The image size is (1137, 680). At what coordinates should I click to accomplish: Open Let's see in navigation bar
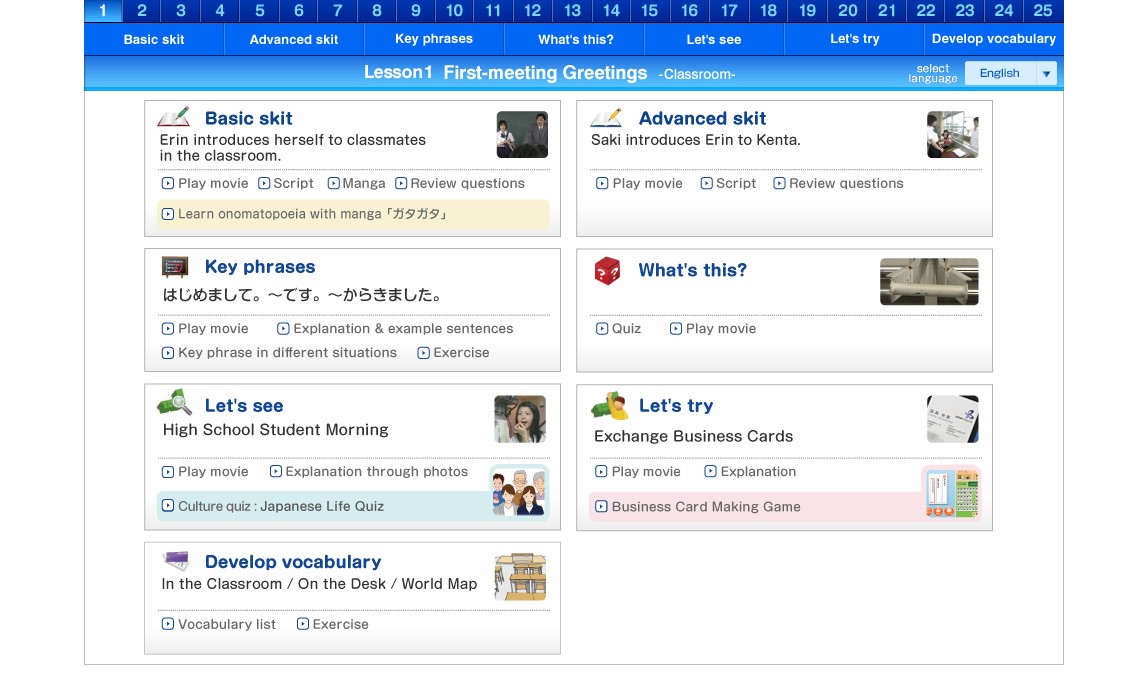click(x=714, y=39)
